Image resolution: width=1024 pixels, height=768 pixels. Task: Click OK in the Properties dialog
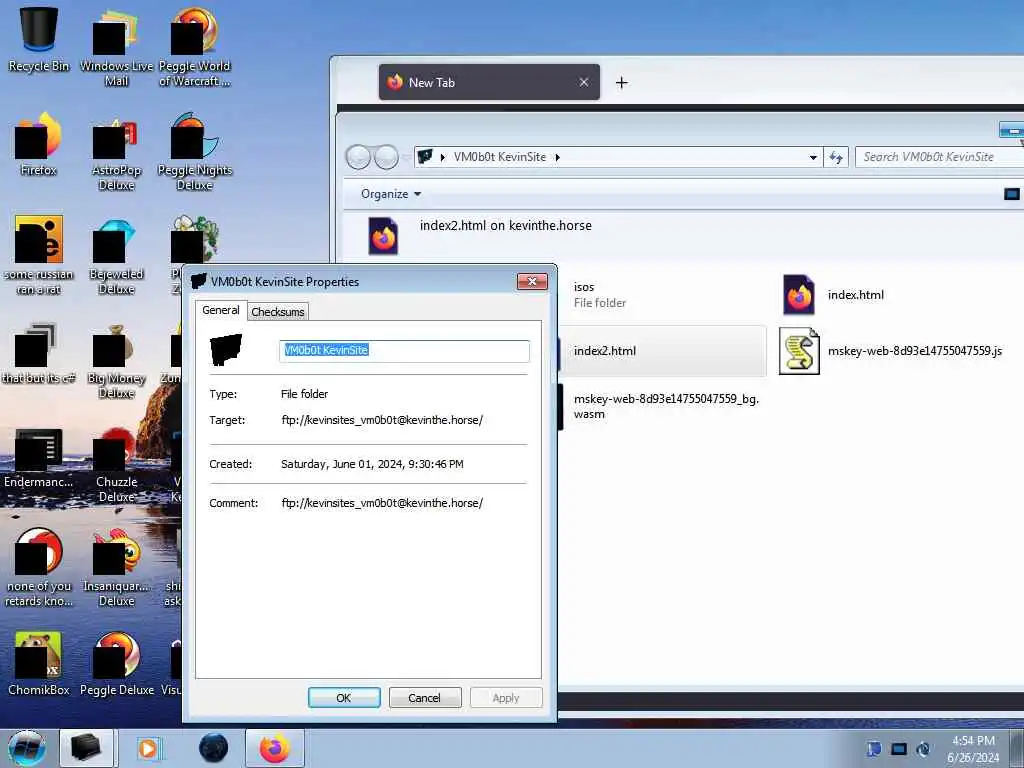(x=344, y=697)
